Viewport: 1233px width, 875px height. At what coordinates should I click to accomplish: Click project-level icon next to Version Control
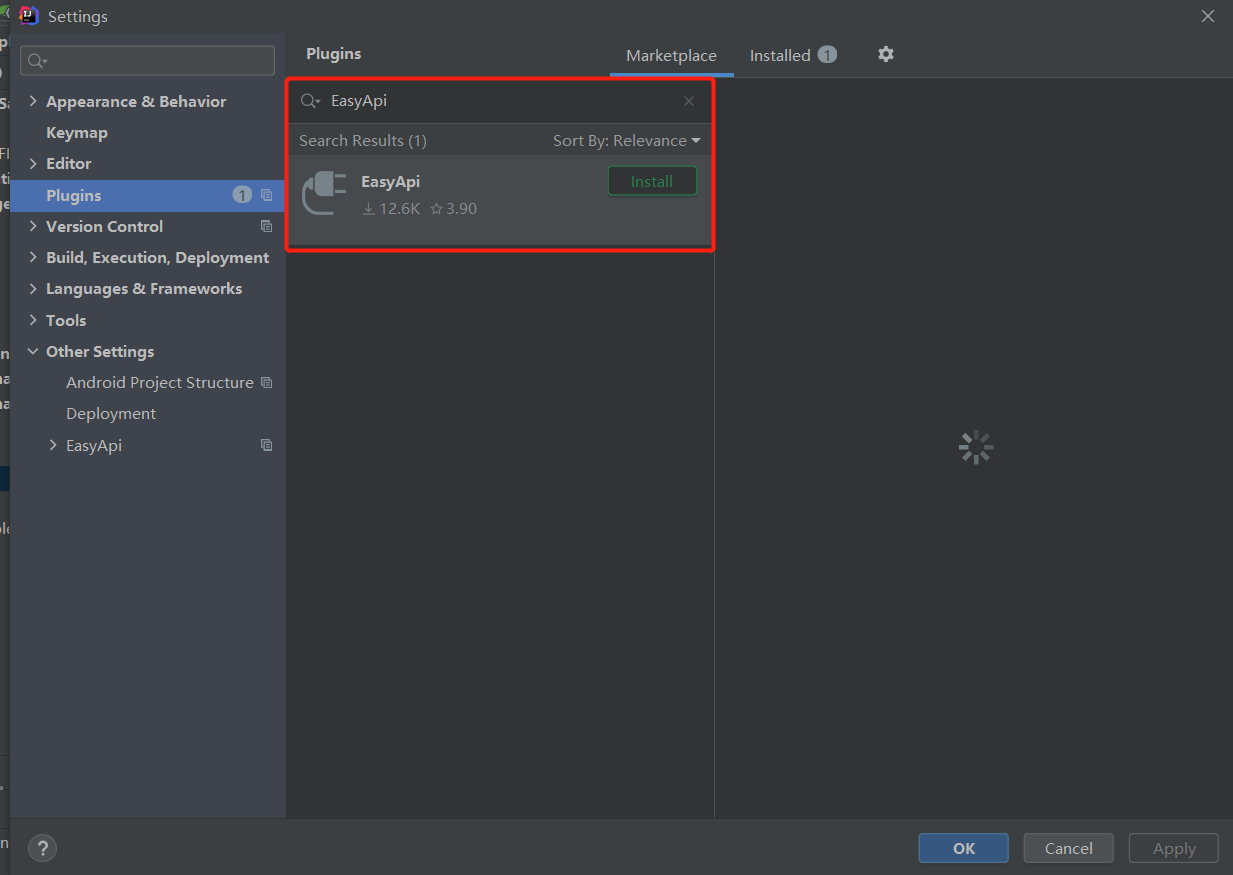click(266, 226)
